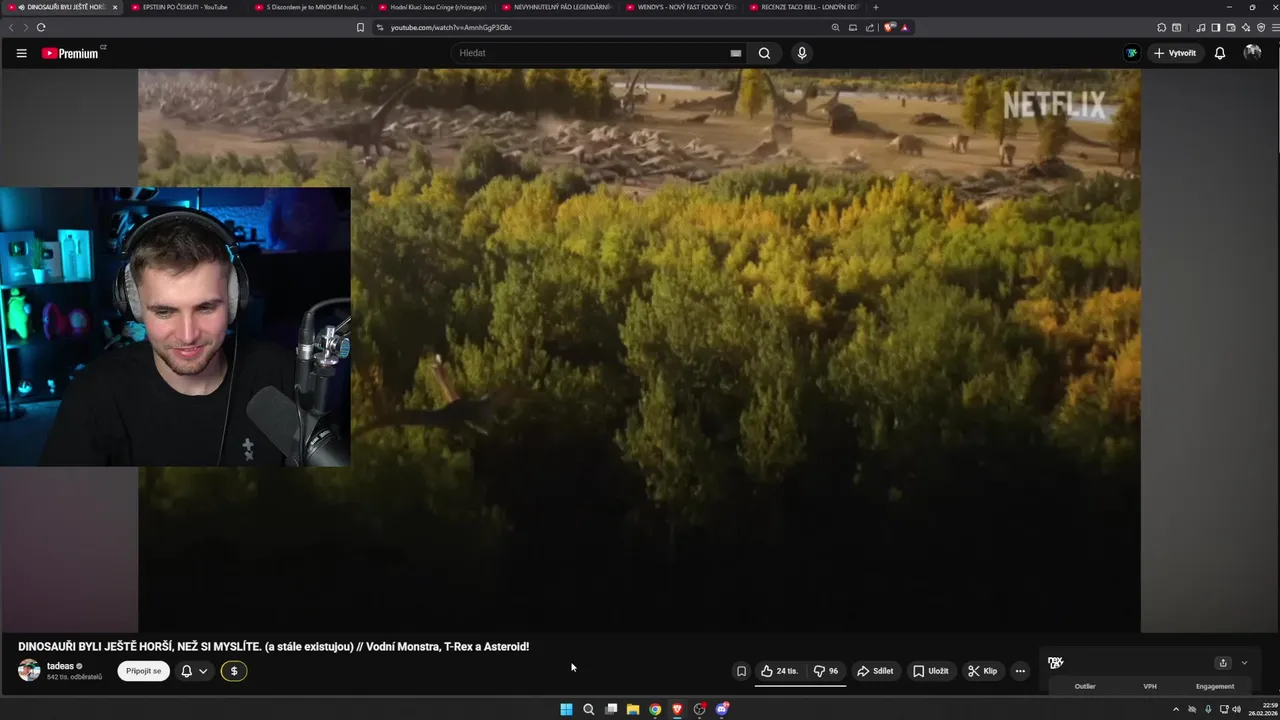Click the Uložit save button
The image size is (1280, 720).
930,671
